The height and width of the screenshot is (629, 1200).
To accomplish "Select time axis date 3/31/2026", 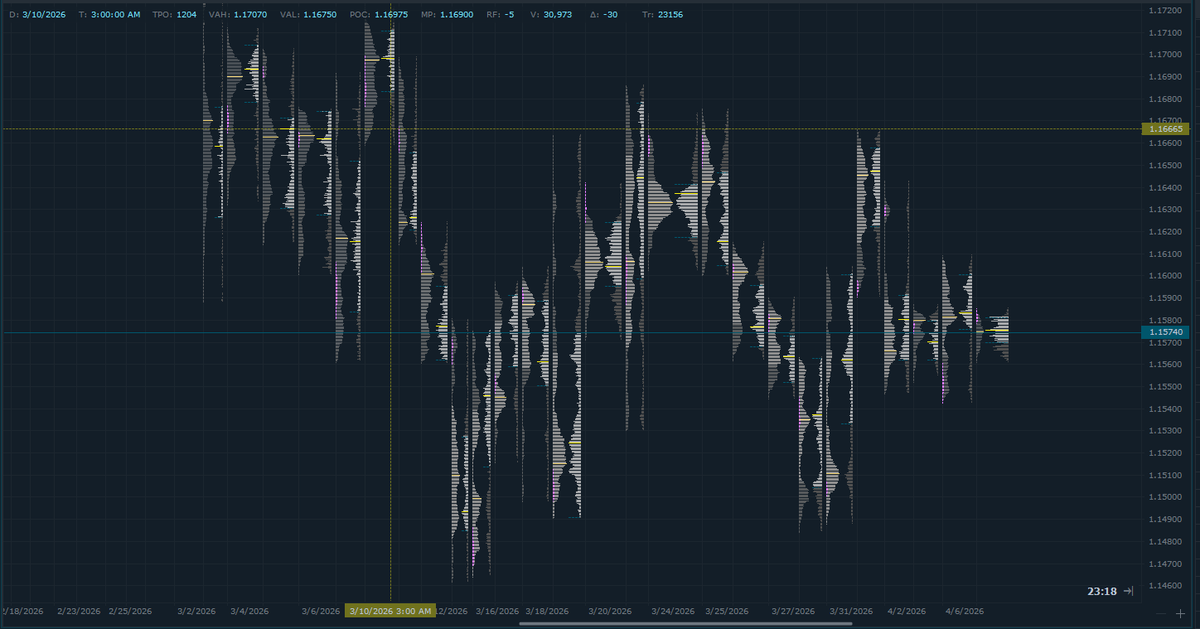I will pyautogui.click(x=850, y=611).
